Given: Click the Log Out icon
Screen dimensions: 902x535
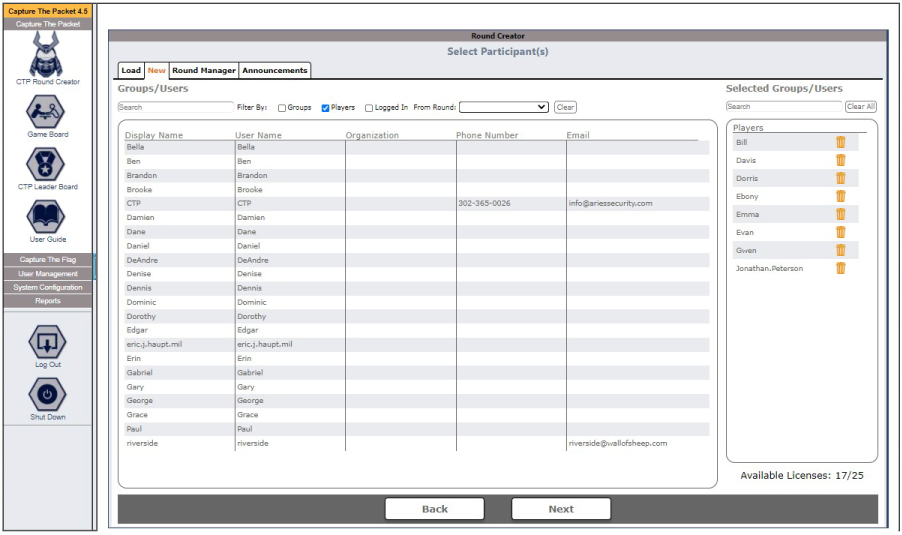Looking at the screenshot, I should pyautogui.click(x=47, y=342).
